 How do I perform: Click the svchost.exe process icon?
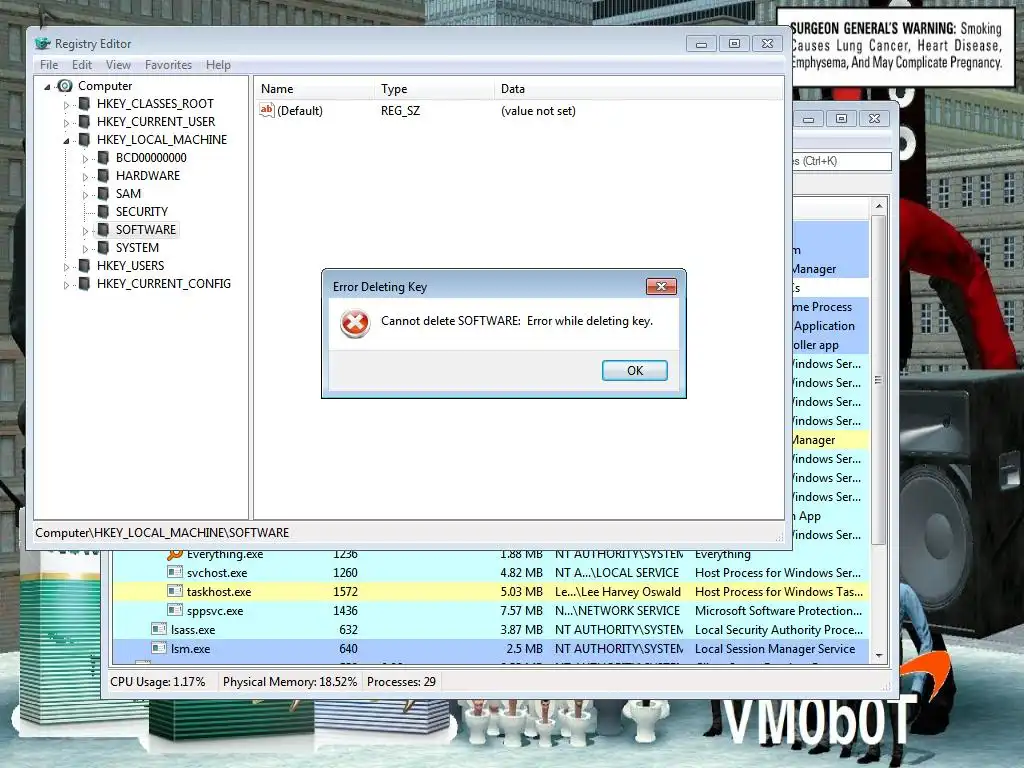tap(174, 573)
